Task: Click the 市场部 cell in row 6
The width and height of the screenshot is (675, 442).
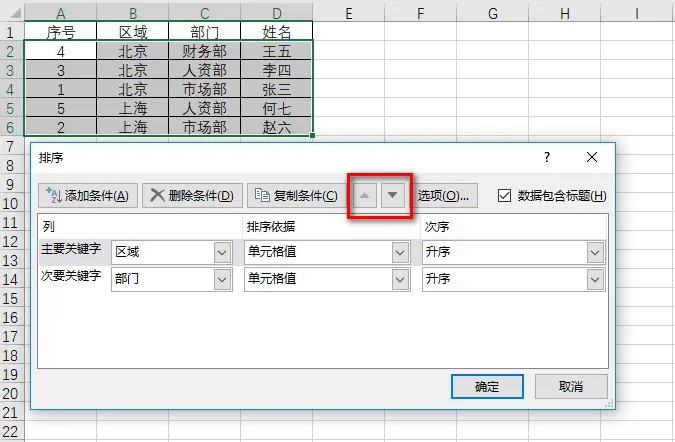Action: [x=204, y=127]
